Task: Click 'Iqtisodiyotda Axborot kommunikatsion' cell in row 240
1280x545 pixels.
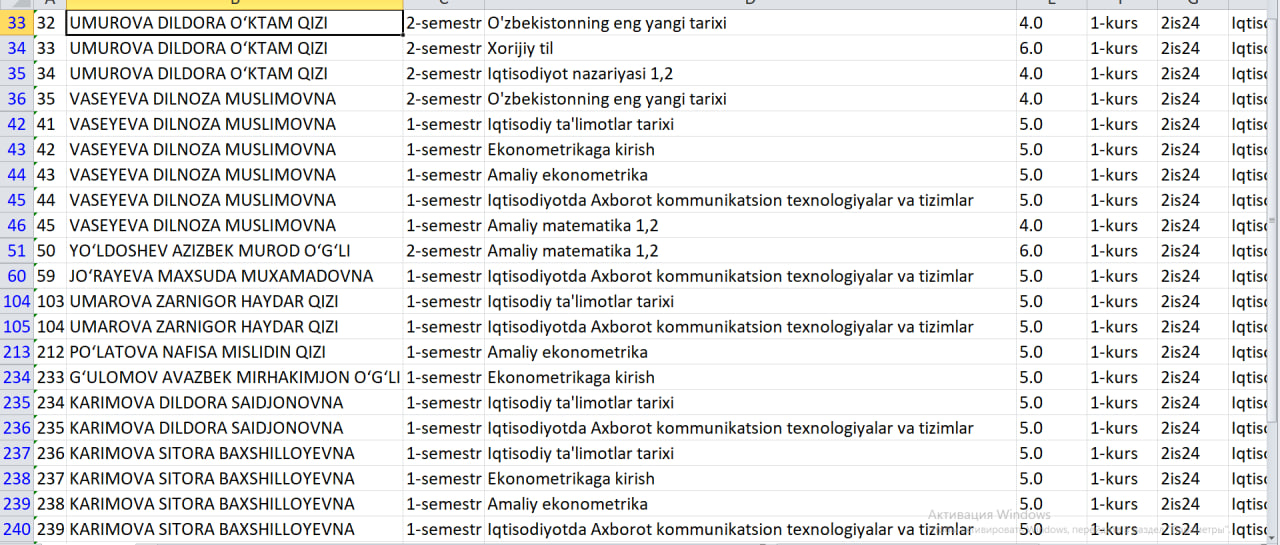Action: [750, 529]
